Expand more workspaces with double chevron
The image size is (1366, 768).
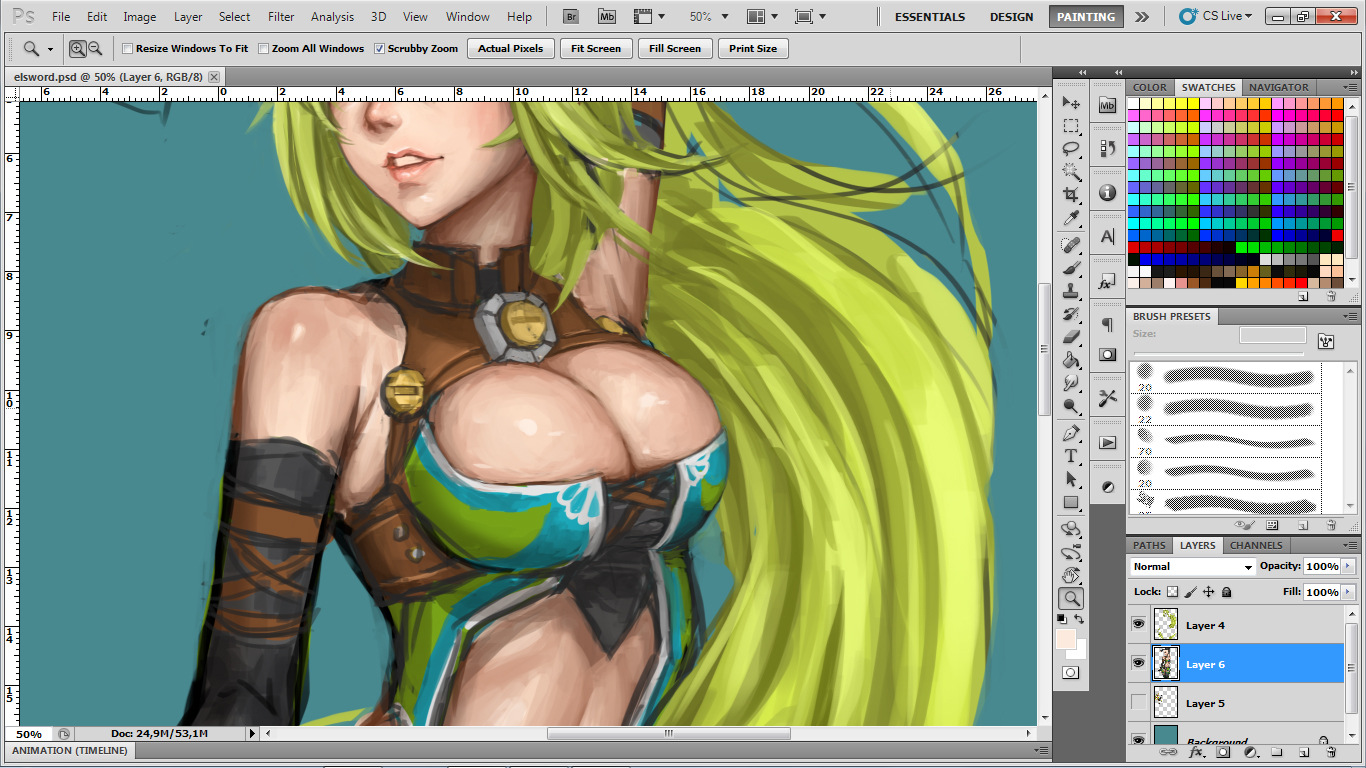pos(1141,16)
